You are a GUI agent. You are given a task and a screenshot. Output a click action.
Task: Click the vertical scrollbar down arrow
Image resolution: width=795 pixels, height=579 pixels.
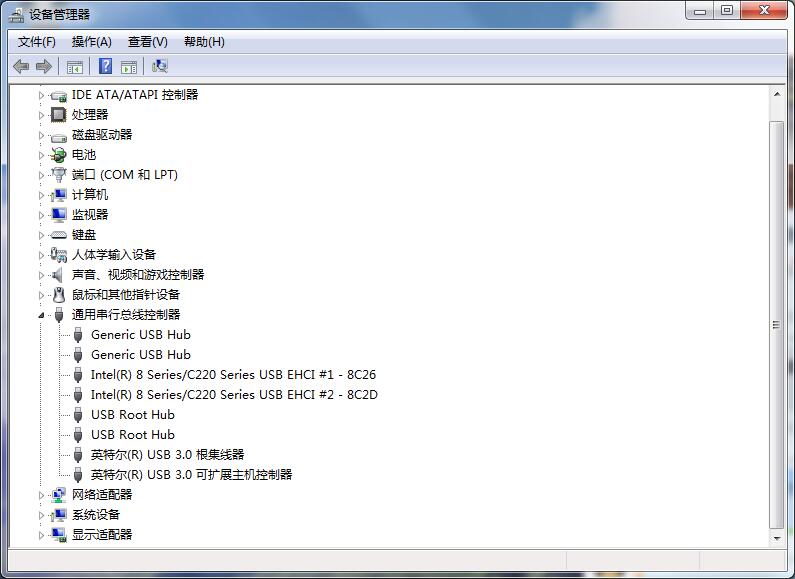point(777,538)
